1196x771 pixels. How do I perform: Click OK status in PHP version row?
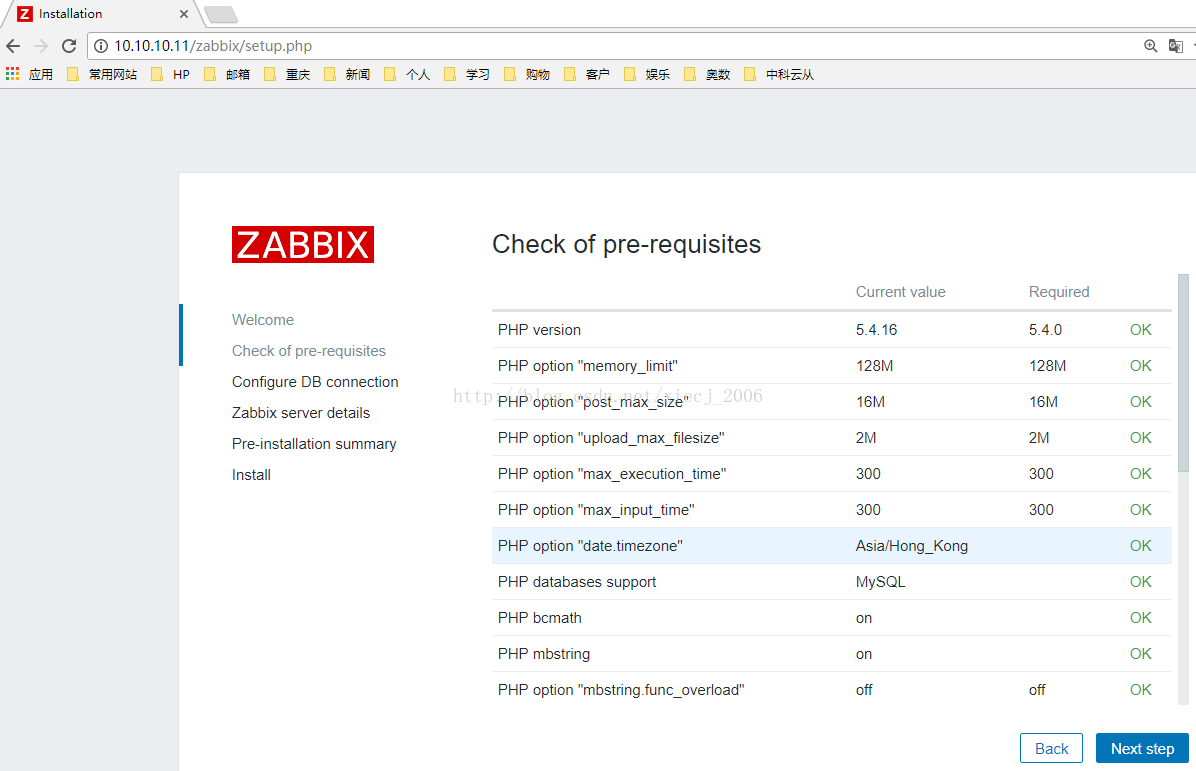[1140, 329]
